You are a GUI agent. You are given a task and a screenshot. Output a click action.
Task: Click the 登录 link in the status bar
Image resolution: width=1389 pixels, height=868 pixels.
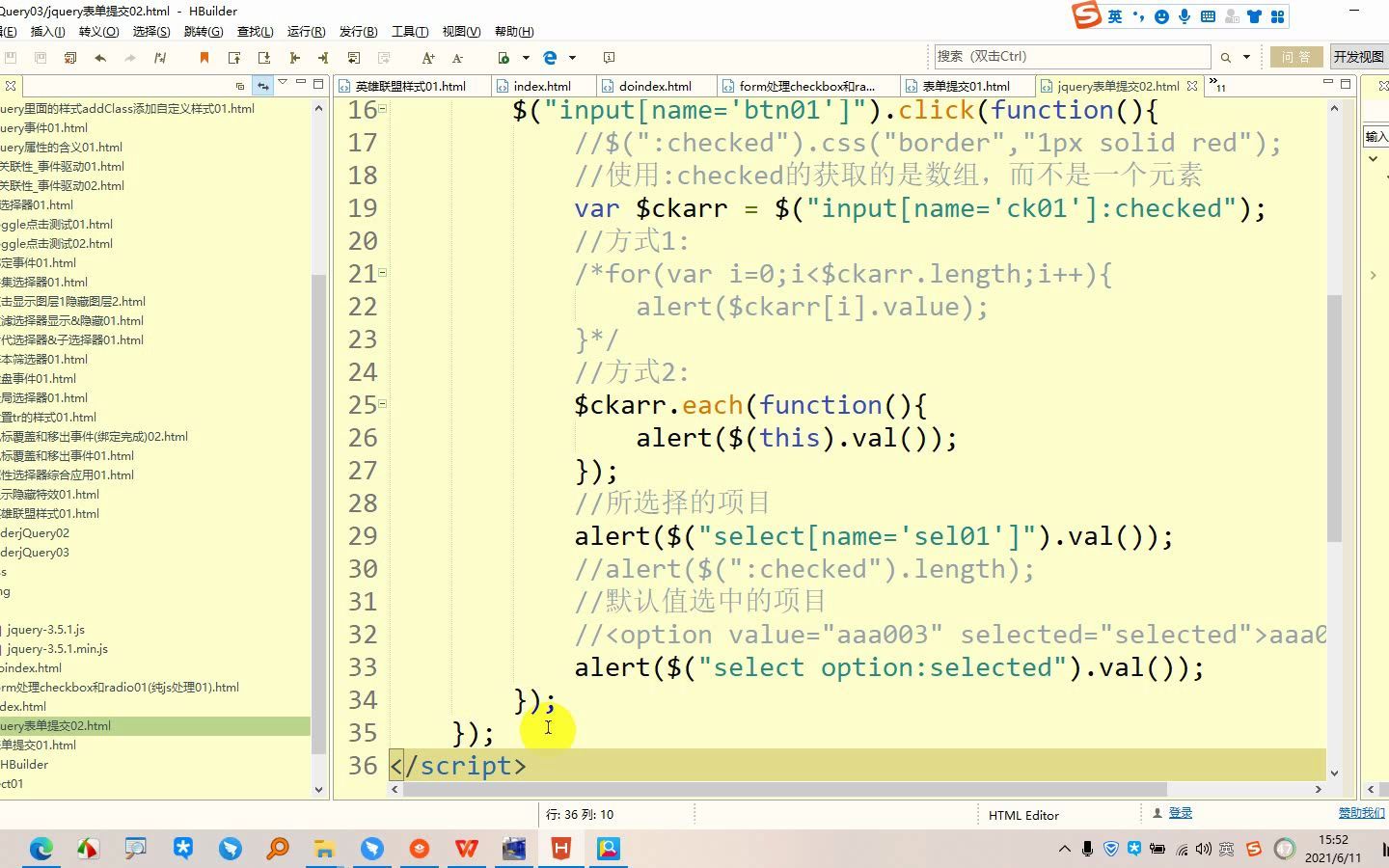[1181, 813]
